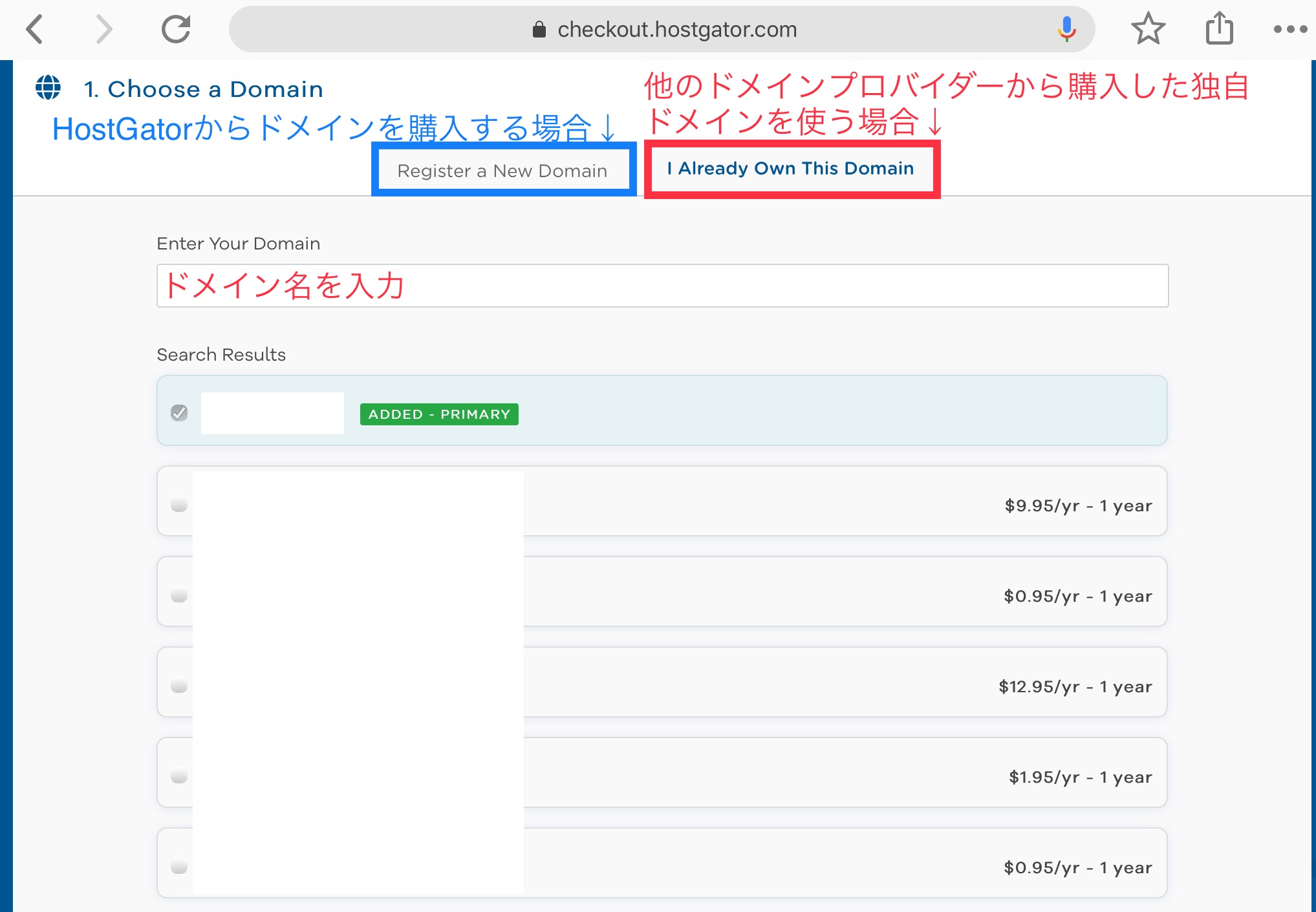This screenshot has height=912, width=1316.
Task: Focus the checkout.hostgator.com address bar
Action: [x=662, y=29]
